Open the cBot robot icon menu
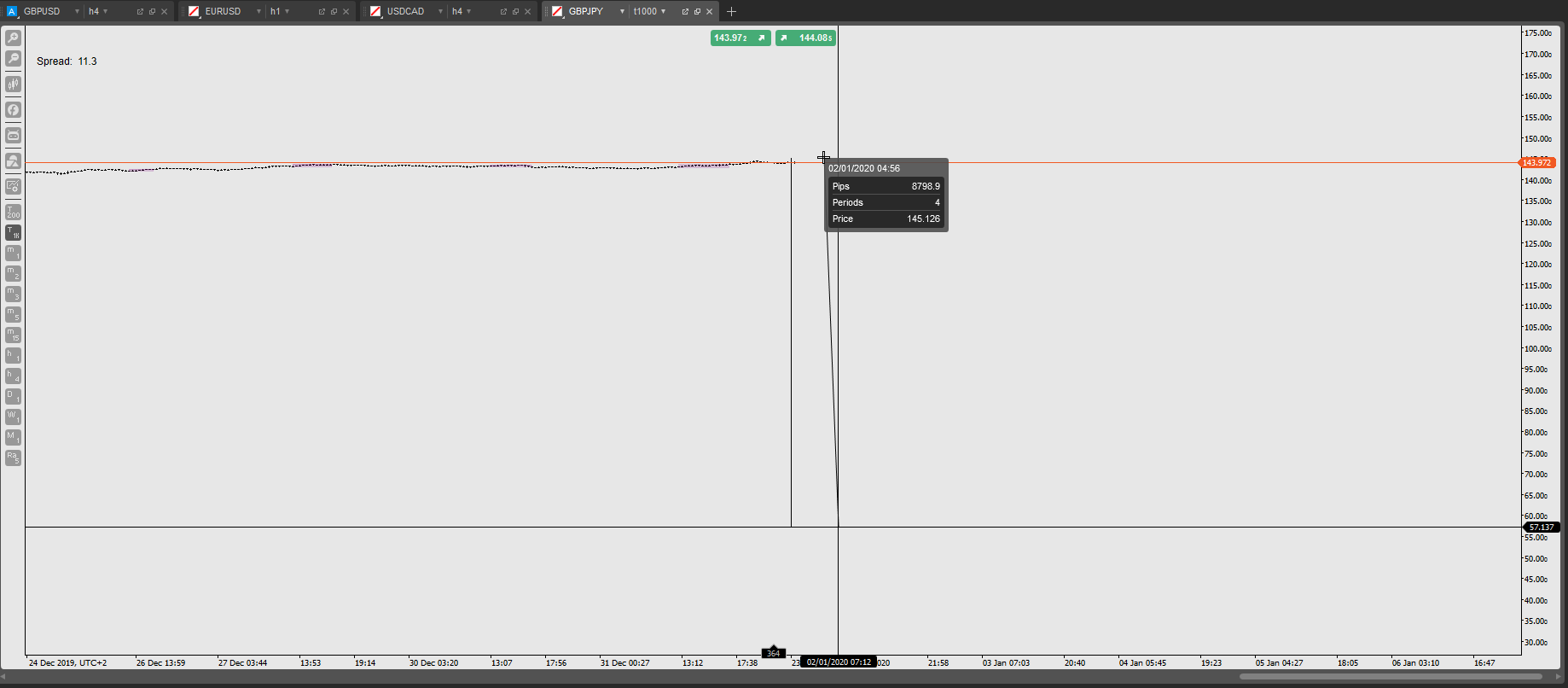This screenshot has width=1568, height=688. point(13,135)
